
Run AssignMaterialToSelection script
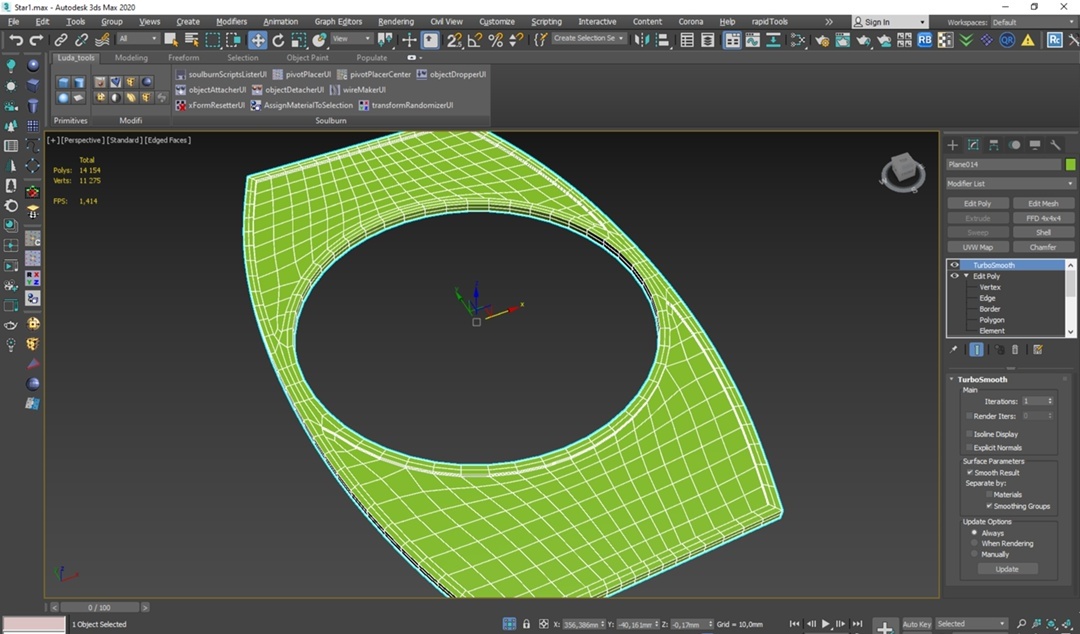[302, 105]
